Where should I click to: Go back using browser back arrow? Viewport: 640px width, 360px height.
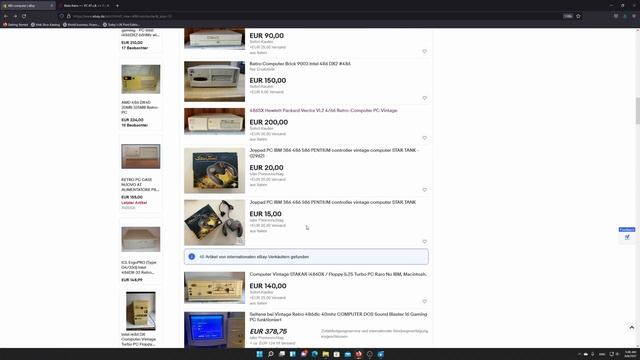[x=6, y=16]
